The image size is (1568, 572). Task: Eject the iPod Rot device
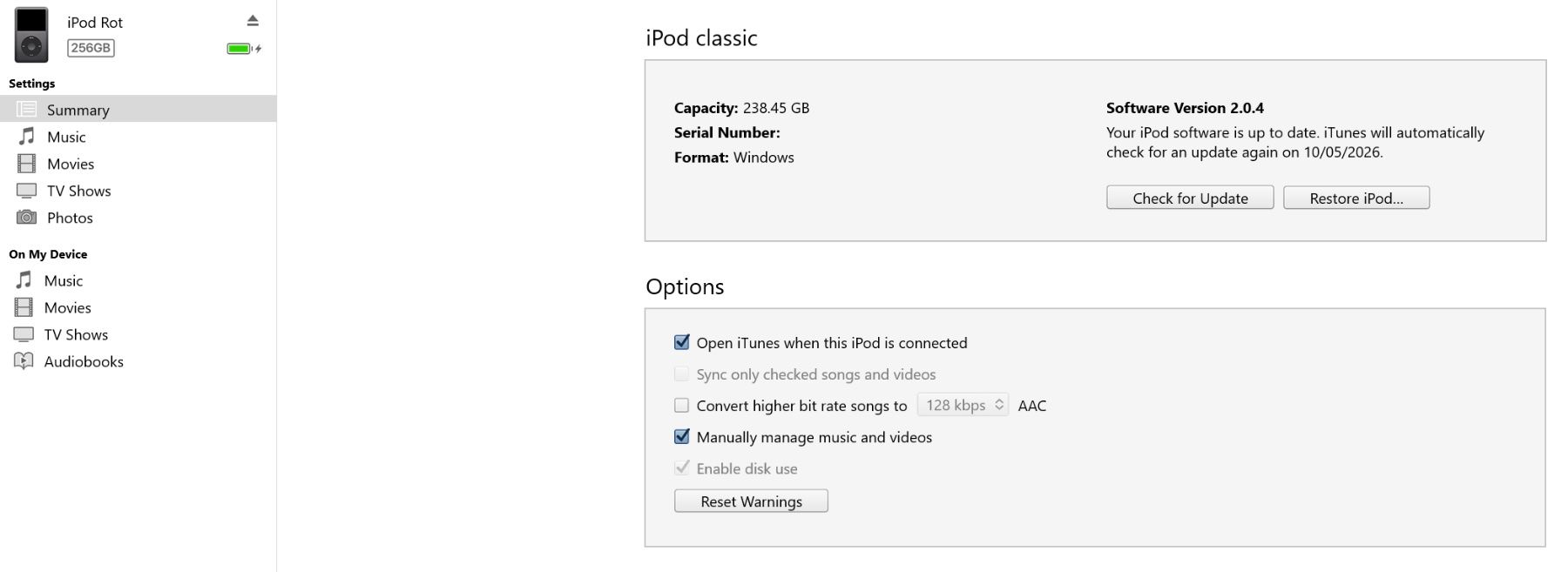coord(253,21)
